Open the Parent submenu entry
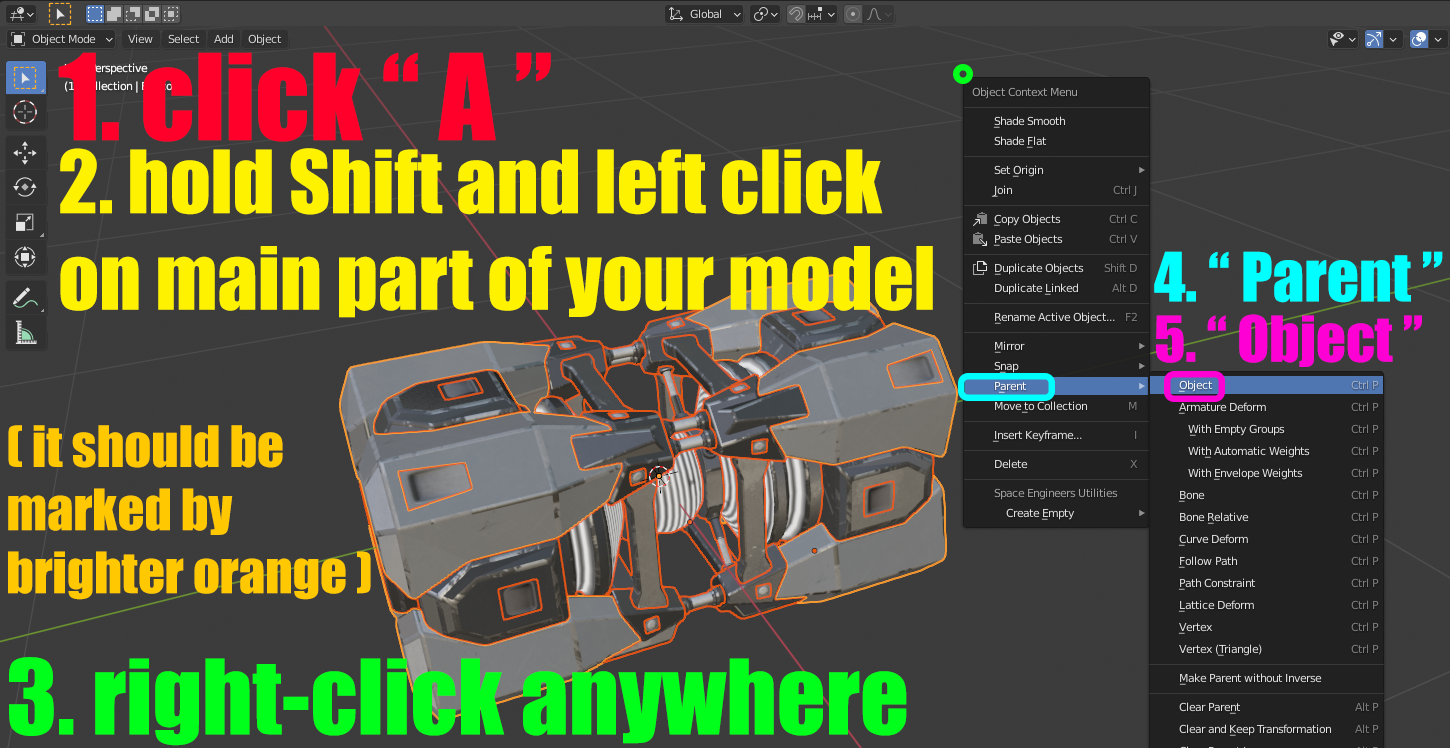The height and width of the screenshot is (748, 1450). pyautogui.click(x=1056, y=386)
